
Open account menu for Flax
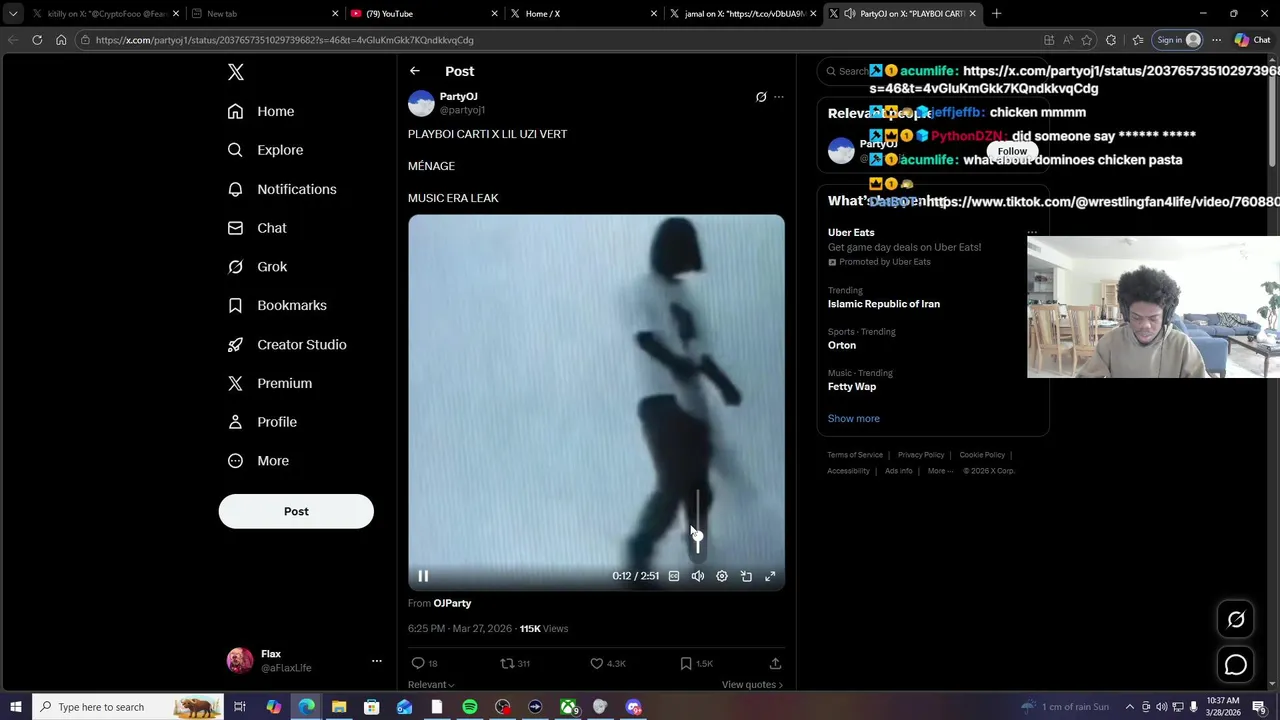click(377, 661)
